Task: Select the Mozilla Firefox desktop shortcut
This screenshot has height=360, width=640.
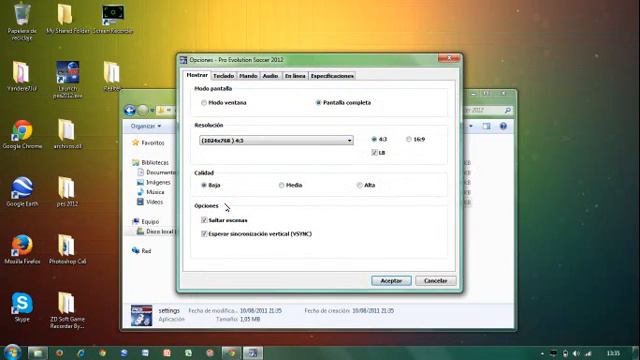Action: [22, 249]
